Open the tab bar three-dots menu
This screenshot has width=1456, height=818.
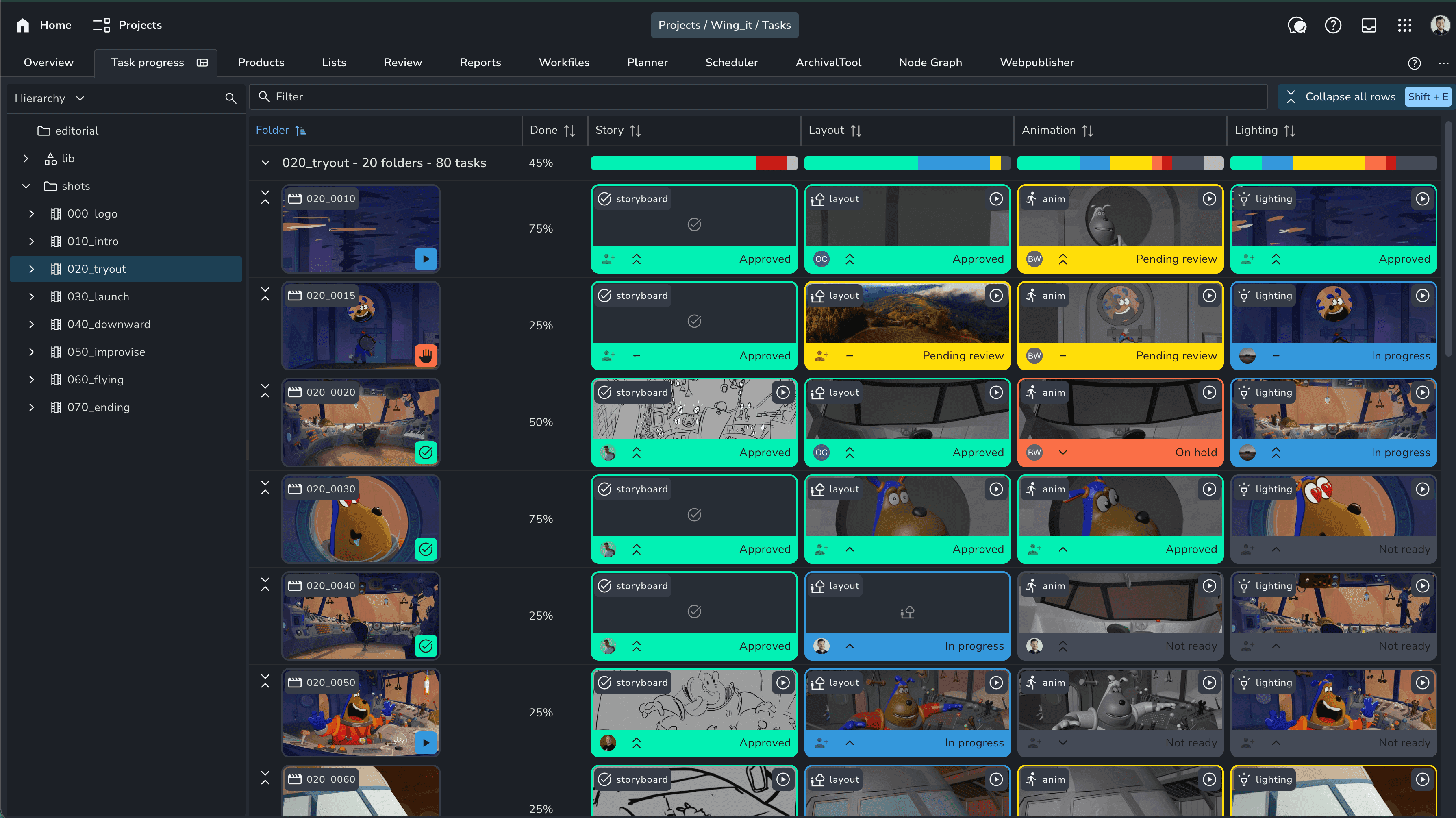click(x=1443, y=63)
